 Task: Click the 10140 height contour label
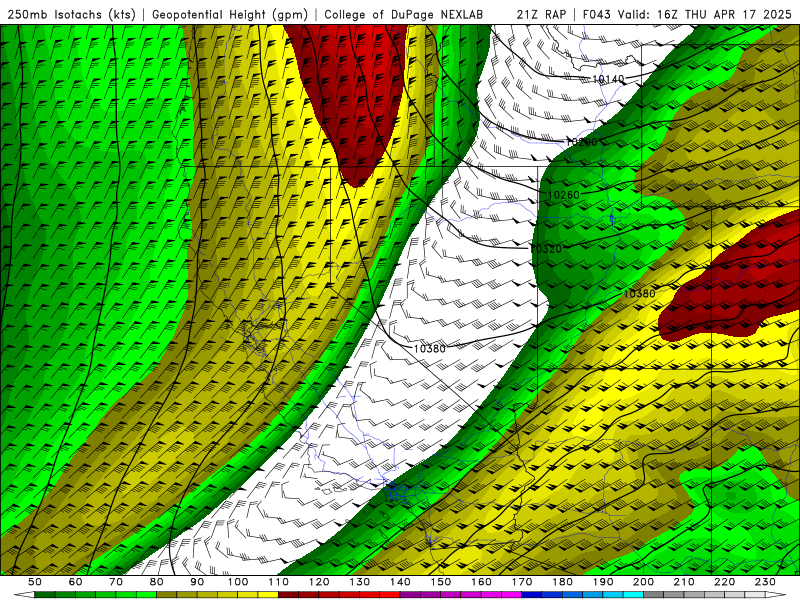pyautogui.click(x=608, y=79)
